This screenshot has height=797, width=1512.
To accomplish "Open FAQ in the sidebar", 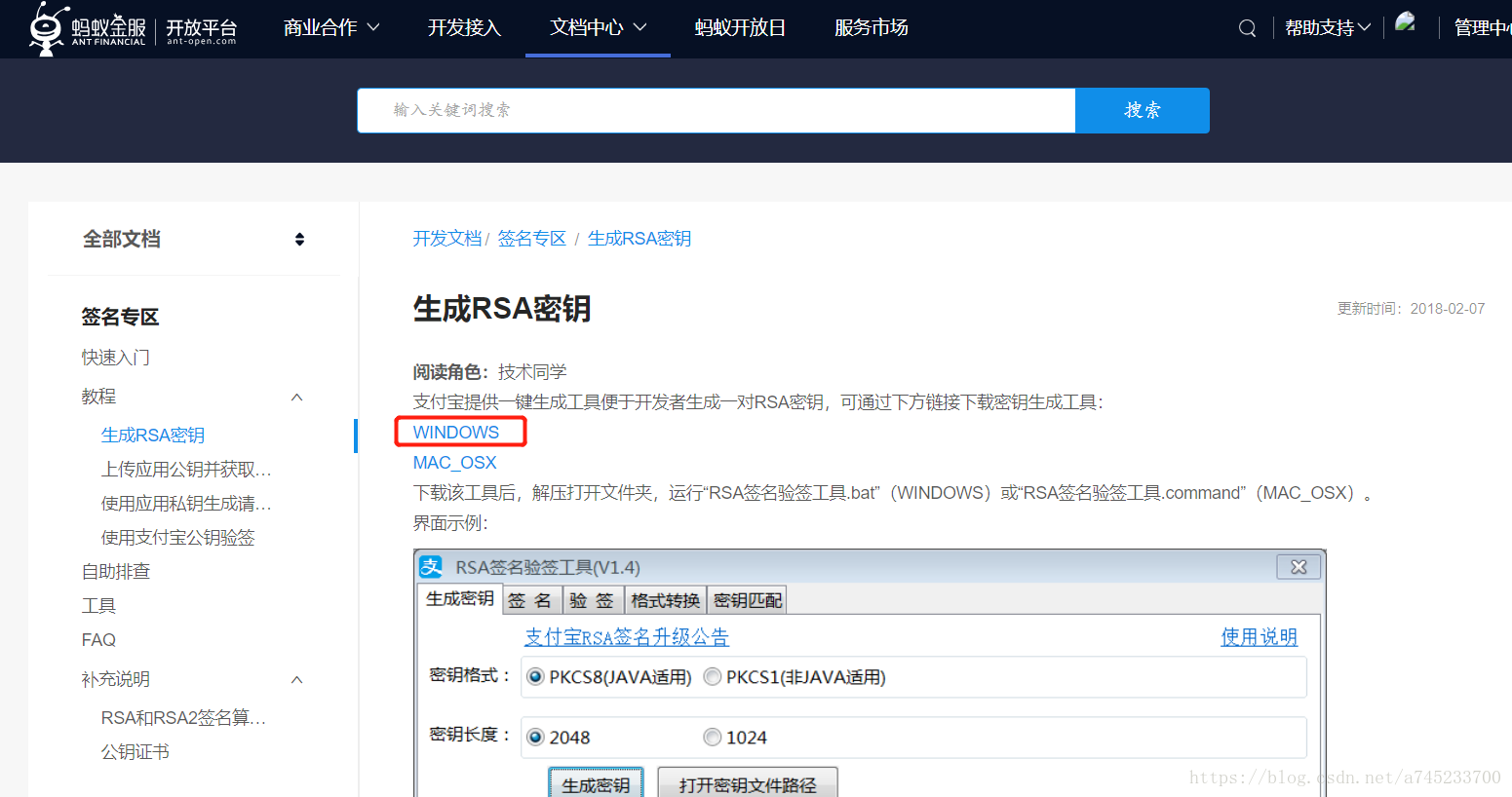I will (x=98, y=640).
